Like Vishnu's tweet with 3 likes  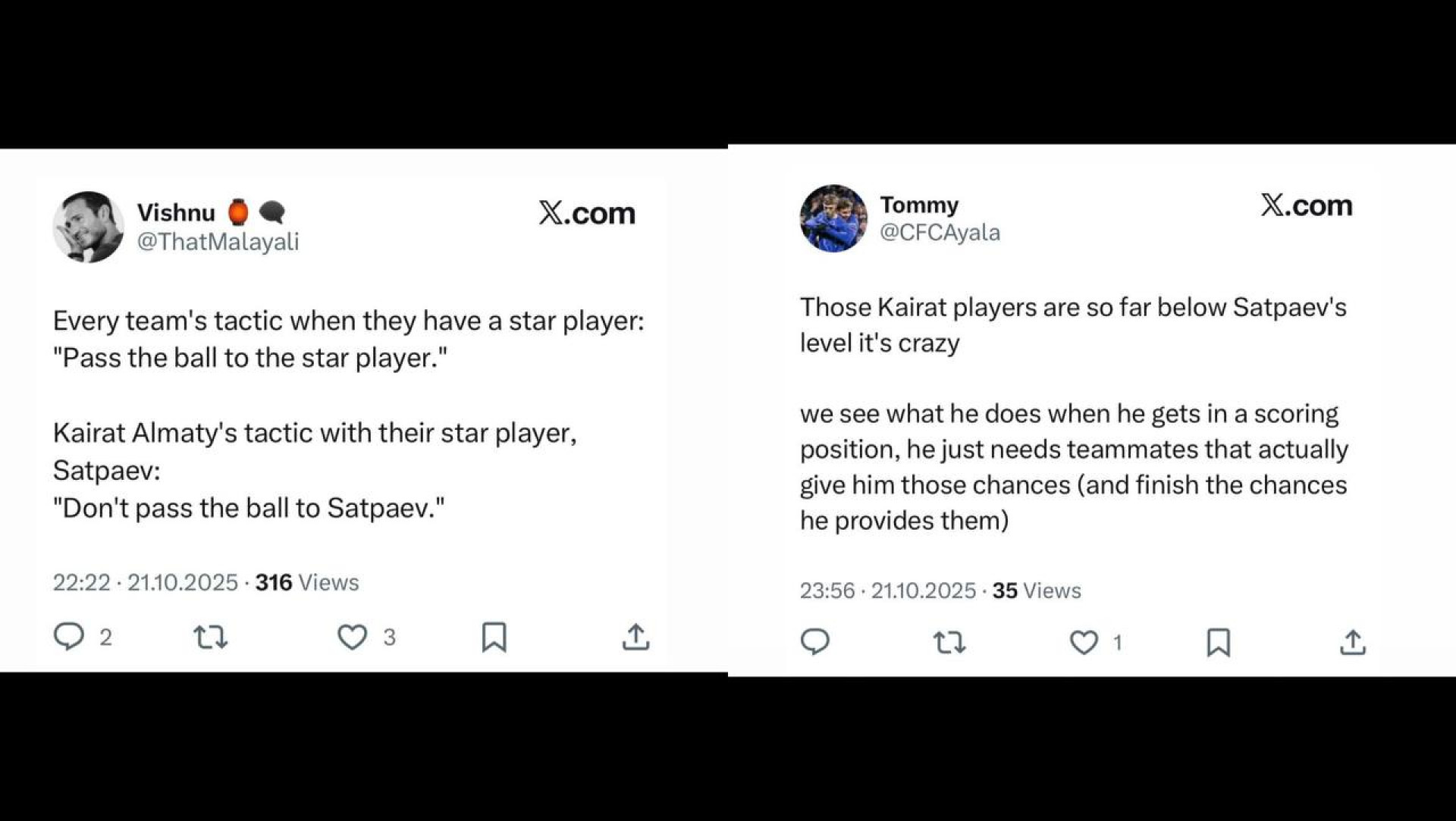point(352,637)
